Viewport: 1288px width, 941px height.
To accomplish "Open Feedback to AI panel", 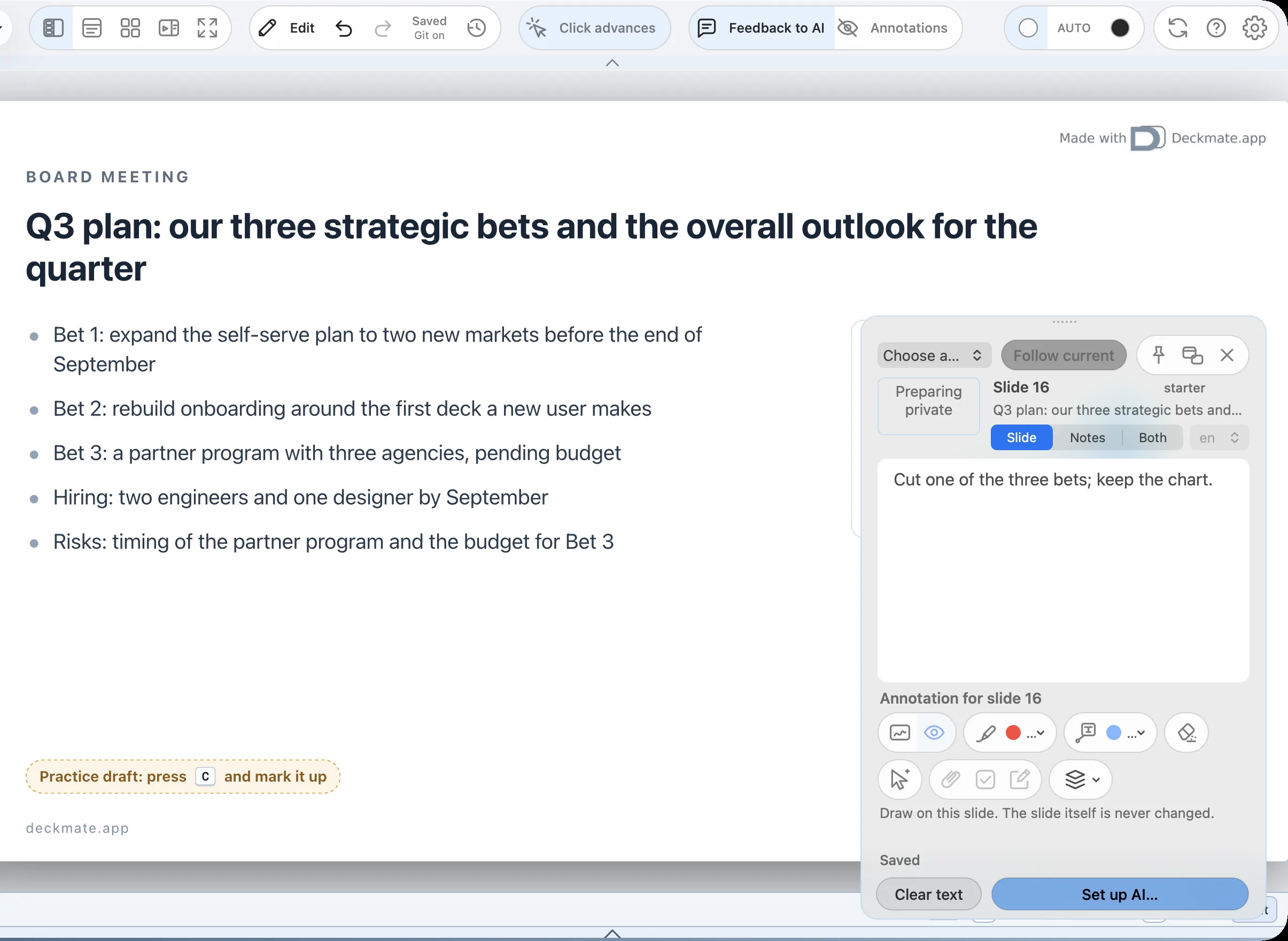I will pos(761,28).
